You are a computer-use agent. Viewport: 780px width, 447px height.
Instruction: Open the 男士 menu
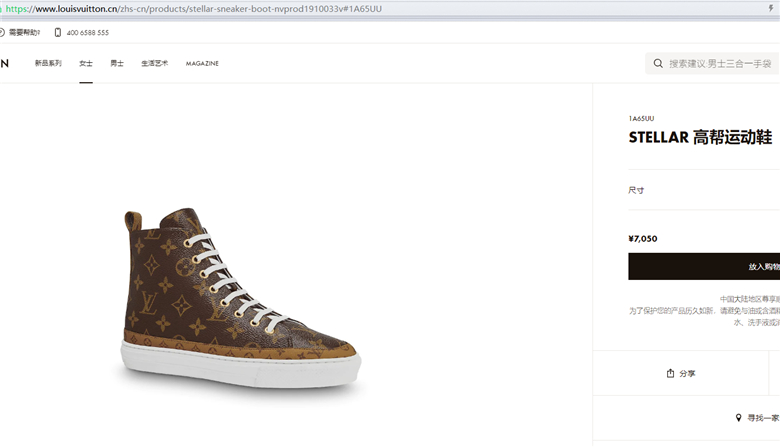(117, 63)
